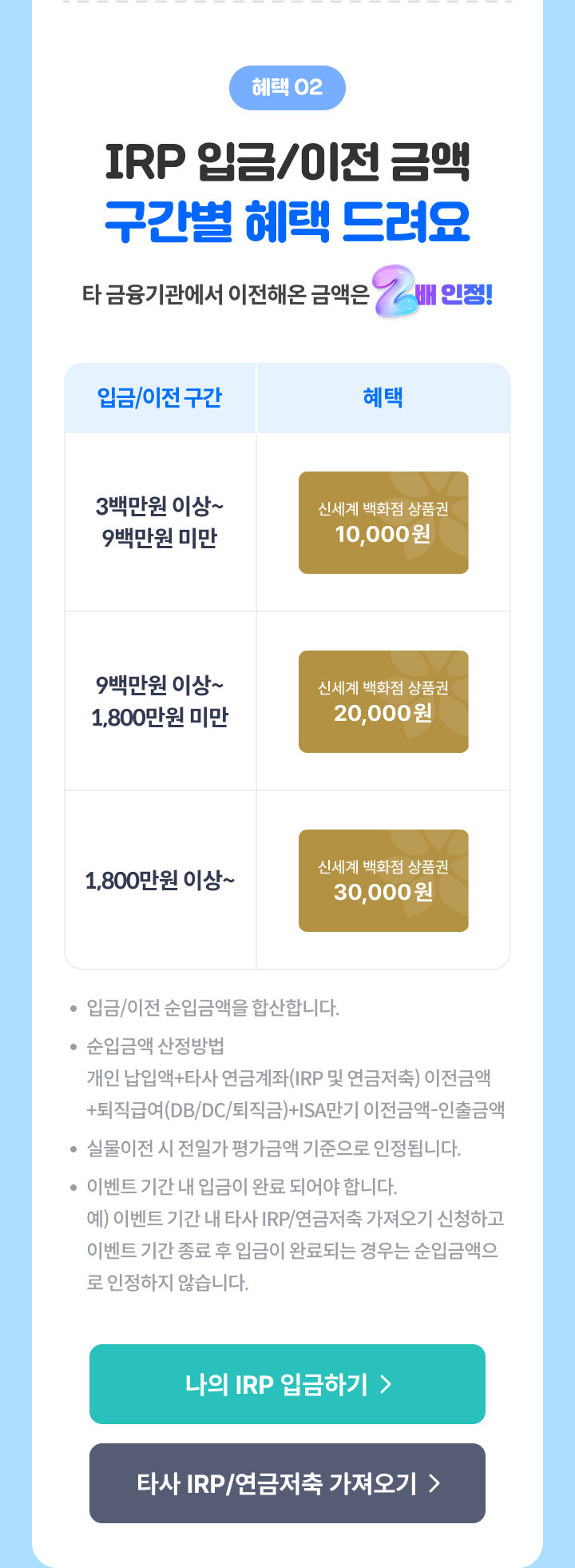Click the chevron arrow on 나의 IRP 입금하기
The height and width of the screenshot is (1568, 575).
[387, 1384]
